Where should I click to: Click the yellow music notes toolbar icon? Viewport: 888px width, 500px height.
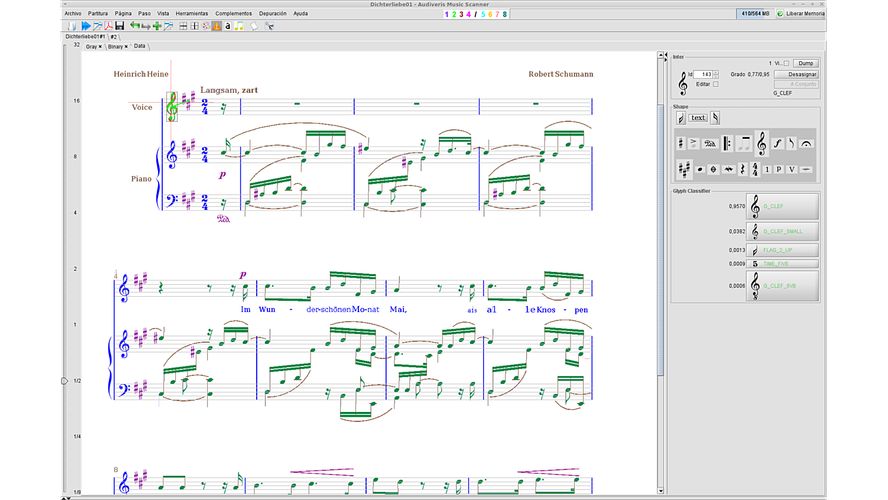pos(239,26)
